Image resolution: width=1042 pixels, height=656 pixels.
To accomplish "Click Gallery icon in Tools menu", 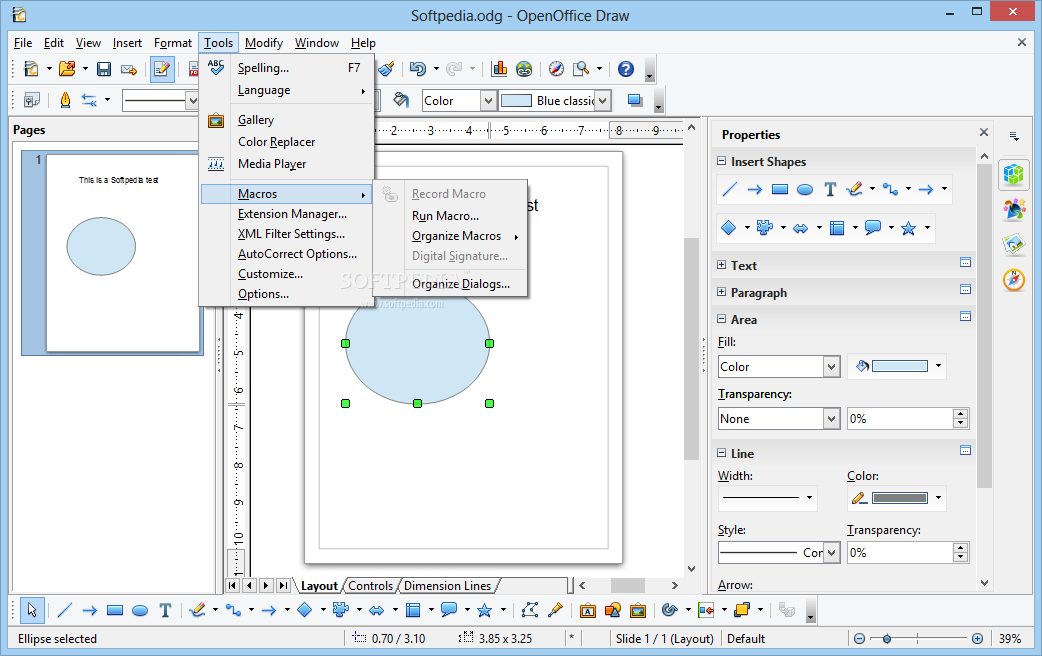I will click(x=216, y=120).
